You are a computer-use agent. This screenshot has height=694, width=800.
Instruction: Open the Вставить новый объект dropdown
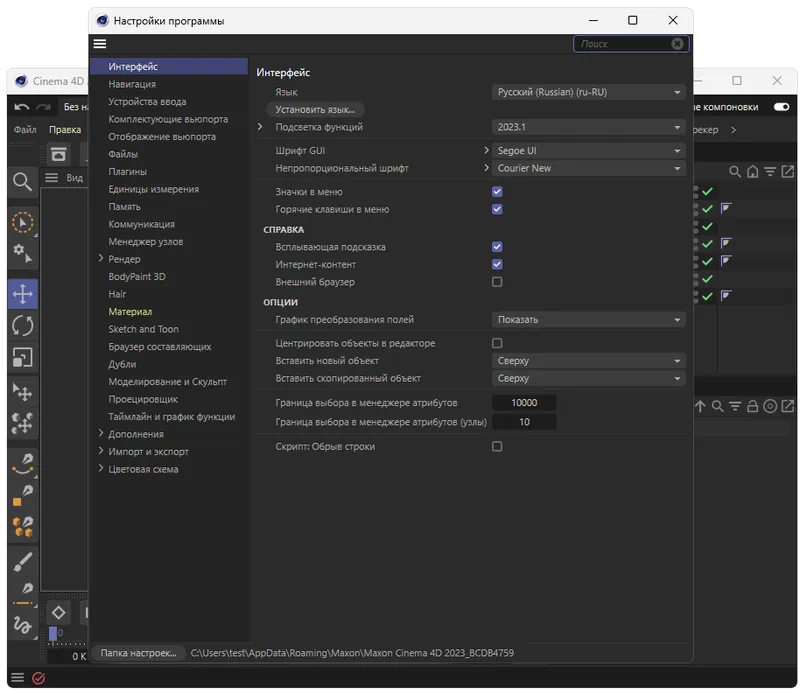pyautogui.click(x=589, y=361)
